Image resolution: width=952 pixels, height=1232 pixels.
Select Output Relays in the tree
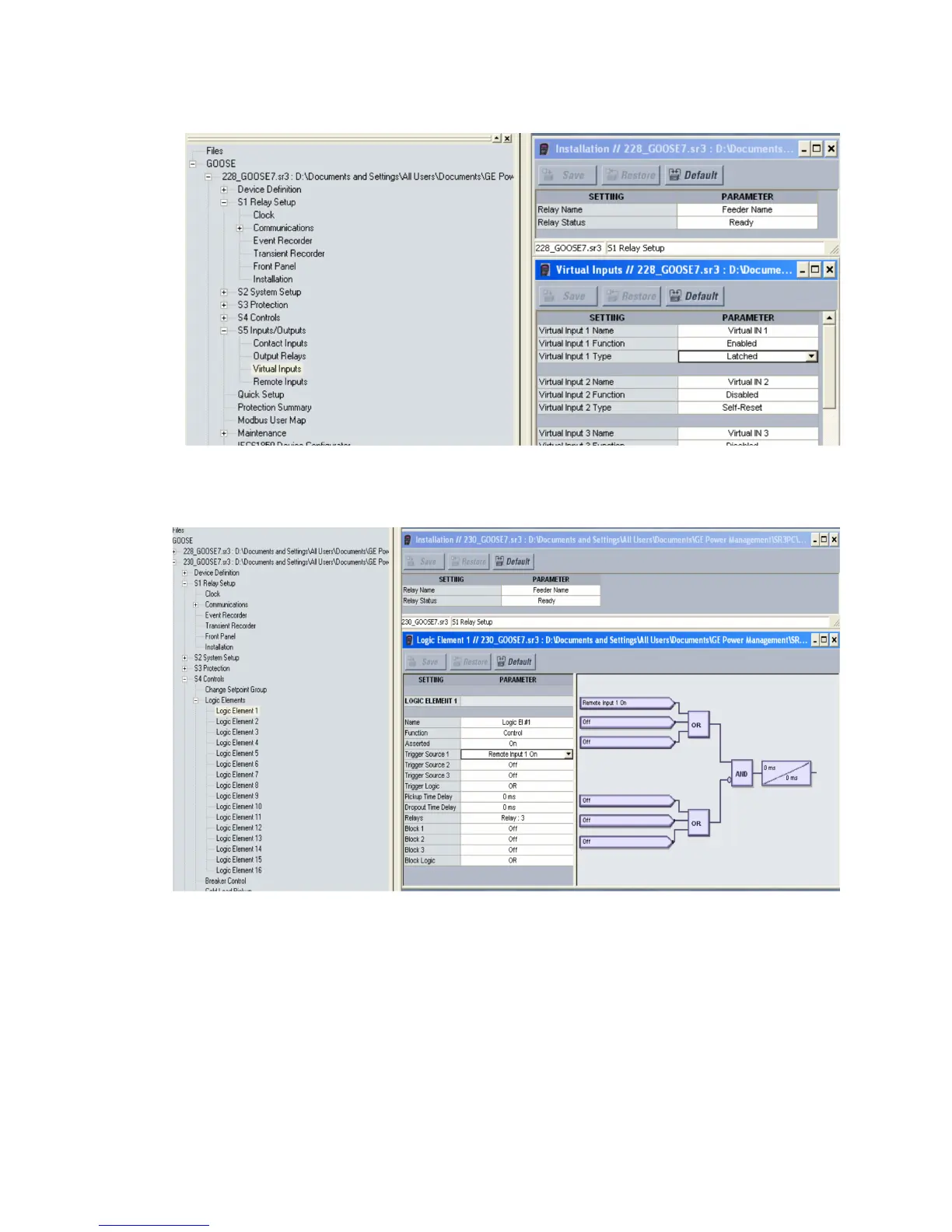coord(279,356)
